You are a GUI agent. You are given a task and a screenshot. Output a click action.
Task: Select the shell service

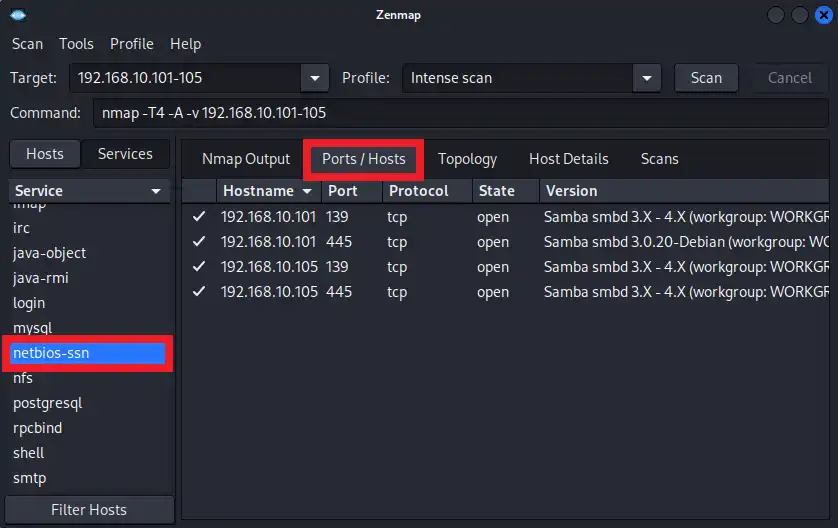88,453
